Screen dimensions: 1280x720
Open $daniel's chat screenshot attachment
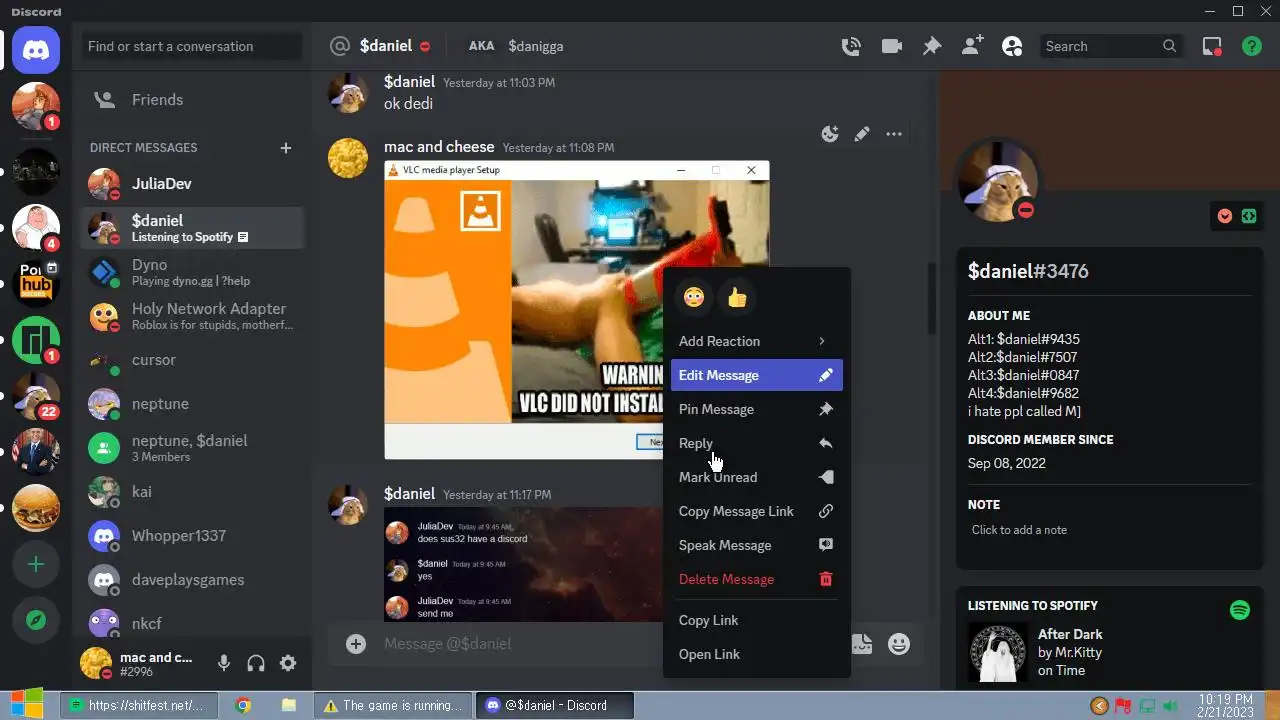[x=523, y=565]
